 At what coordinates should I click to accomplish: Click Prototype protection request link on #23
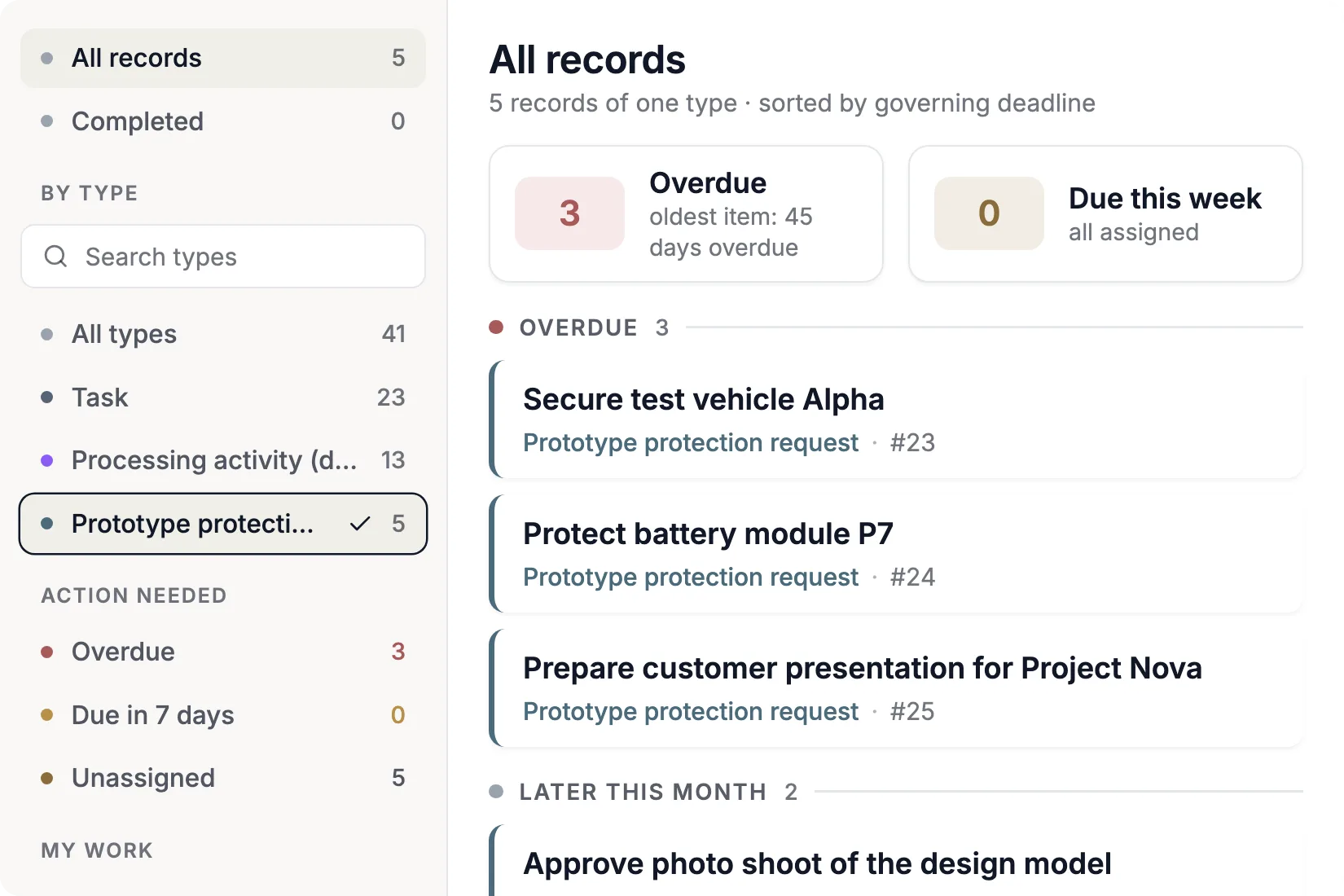(691, 443)
